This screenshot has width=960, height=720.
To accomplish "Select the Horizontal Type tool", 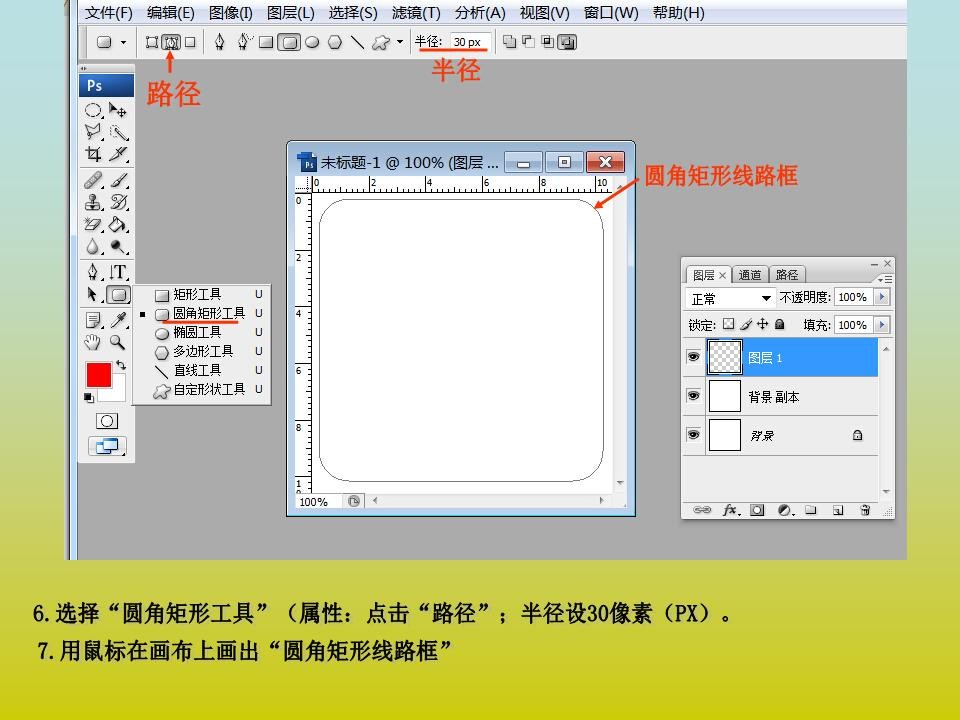I will (x=119, y=272).
